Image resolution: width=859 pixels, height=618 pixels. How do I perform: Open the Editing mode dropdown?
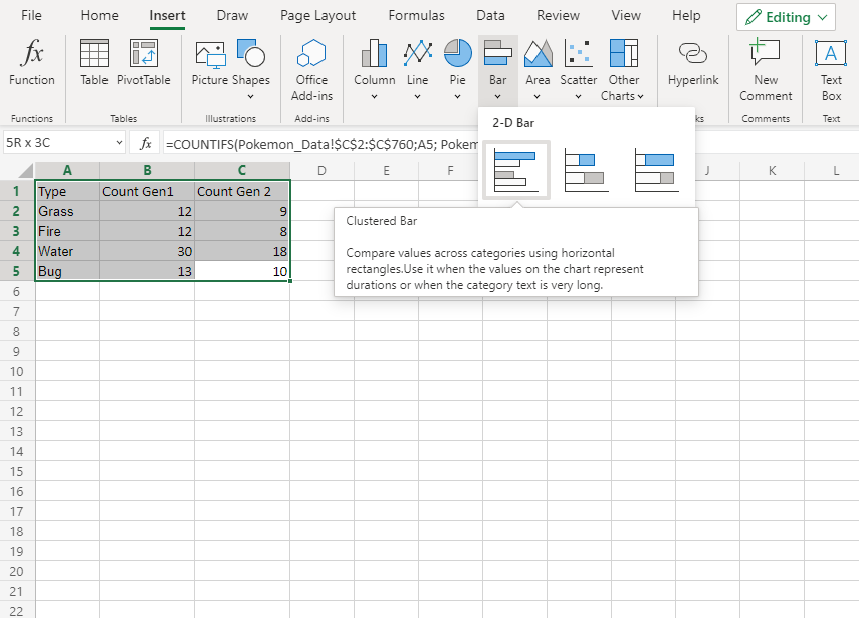pyautogui.click(x=787, y=17)
